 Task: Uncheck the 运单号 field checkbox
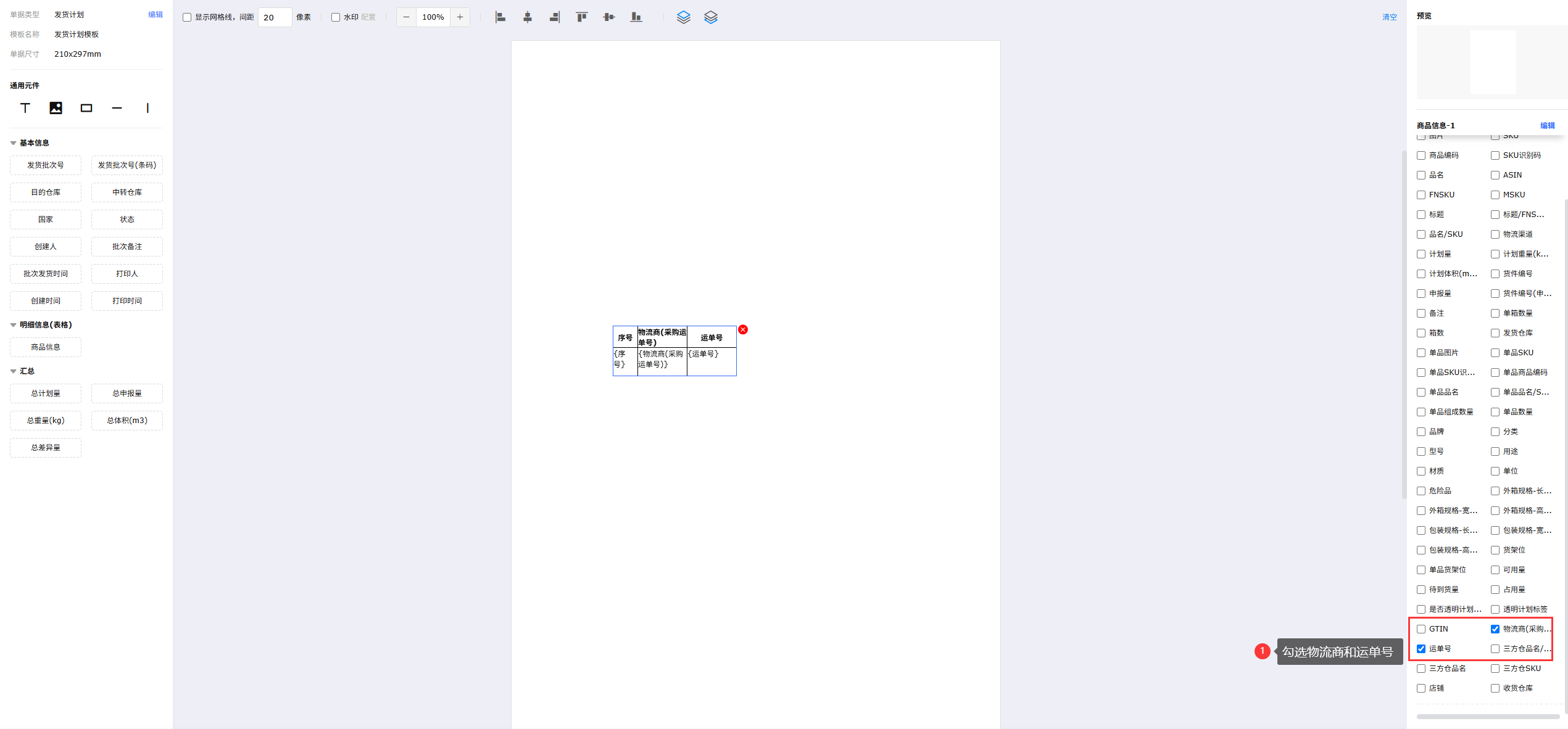coord(1421,649)
